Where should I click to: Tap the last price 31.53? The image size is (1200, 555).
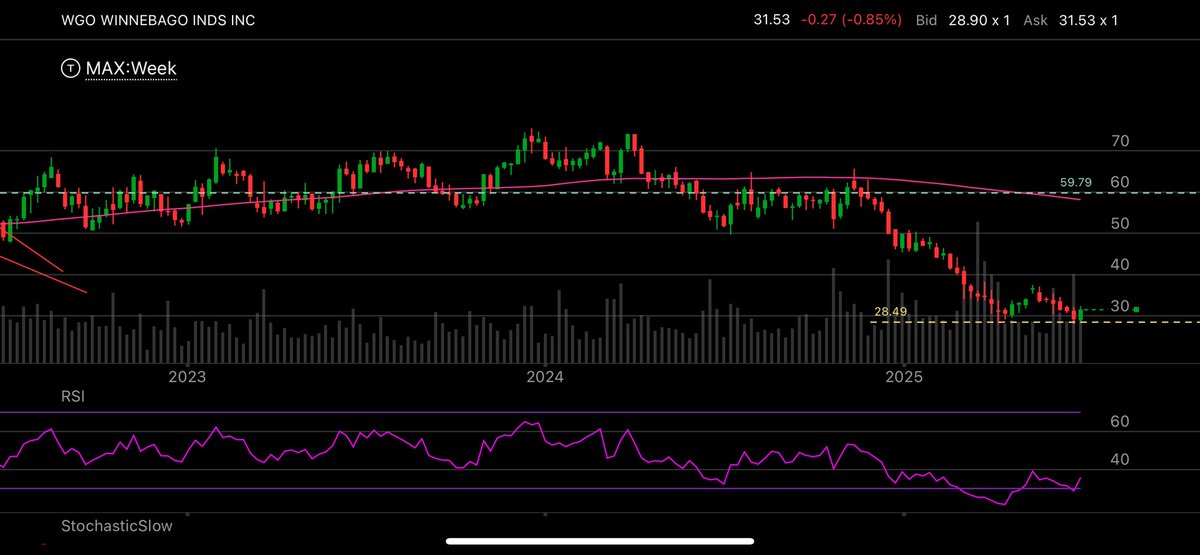773,20
